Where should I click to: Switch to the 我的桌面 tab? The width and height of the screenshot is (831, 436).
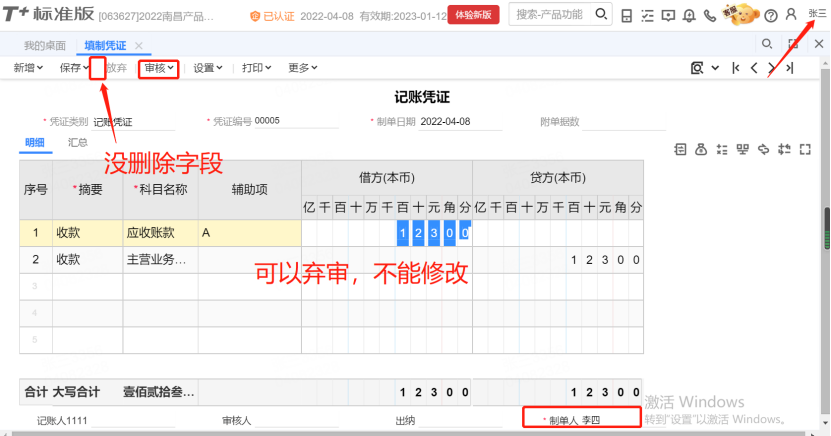[x=45, y=46]
